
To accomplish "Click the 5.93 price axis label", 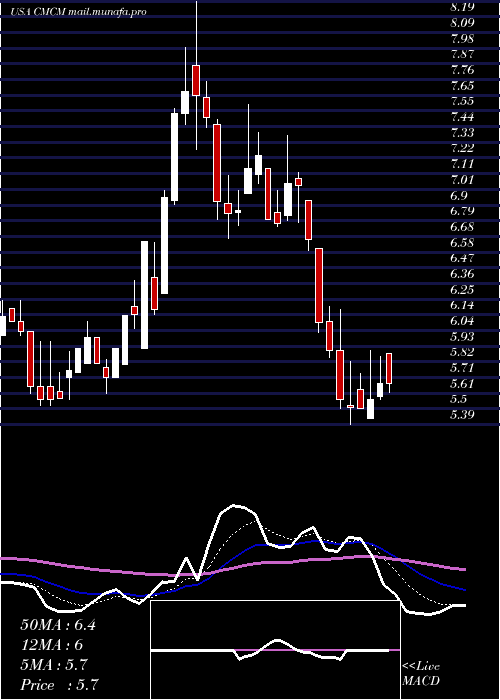I will pos(462,337).
